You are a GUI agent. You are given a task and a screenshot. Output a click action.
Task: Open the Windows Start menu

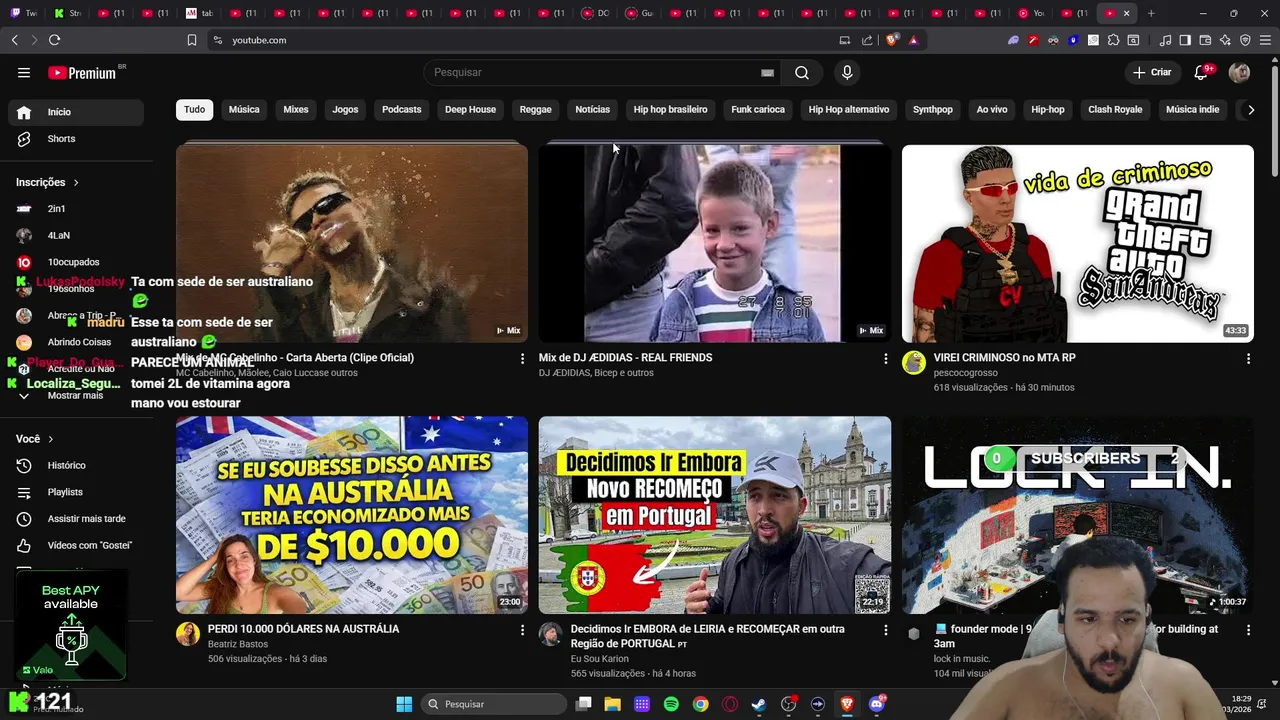(x=404, y=704)
